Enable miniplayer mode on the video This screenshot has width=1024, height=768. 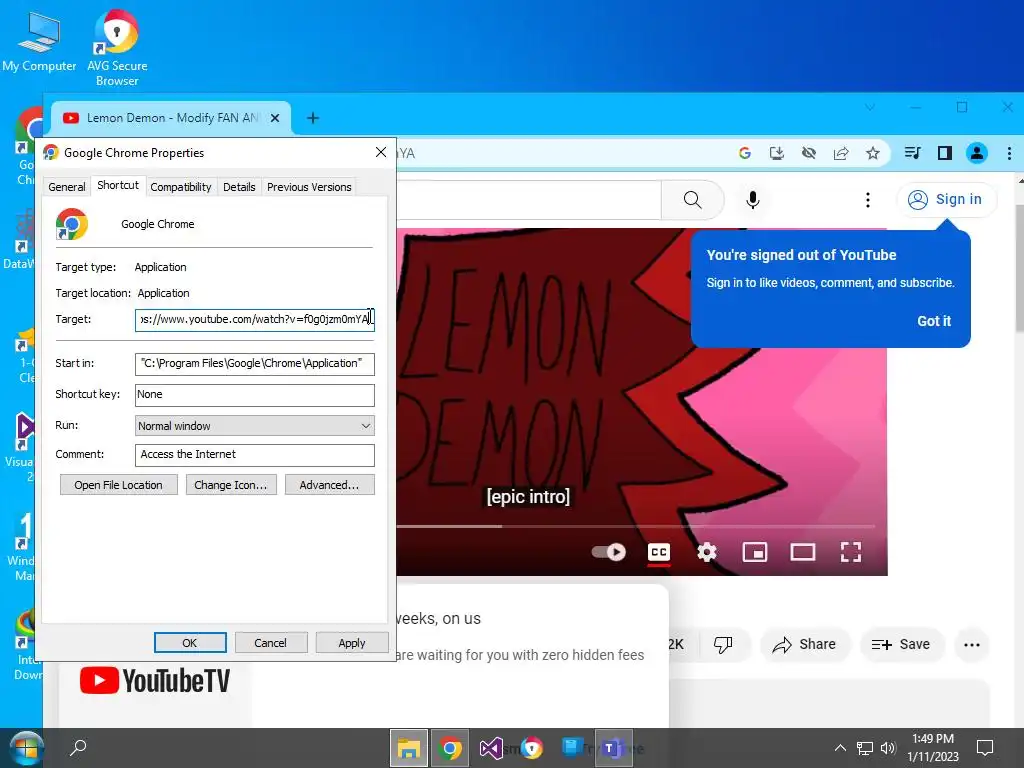point(754,552)
